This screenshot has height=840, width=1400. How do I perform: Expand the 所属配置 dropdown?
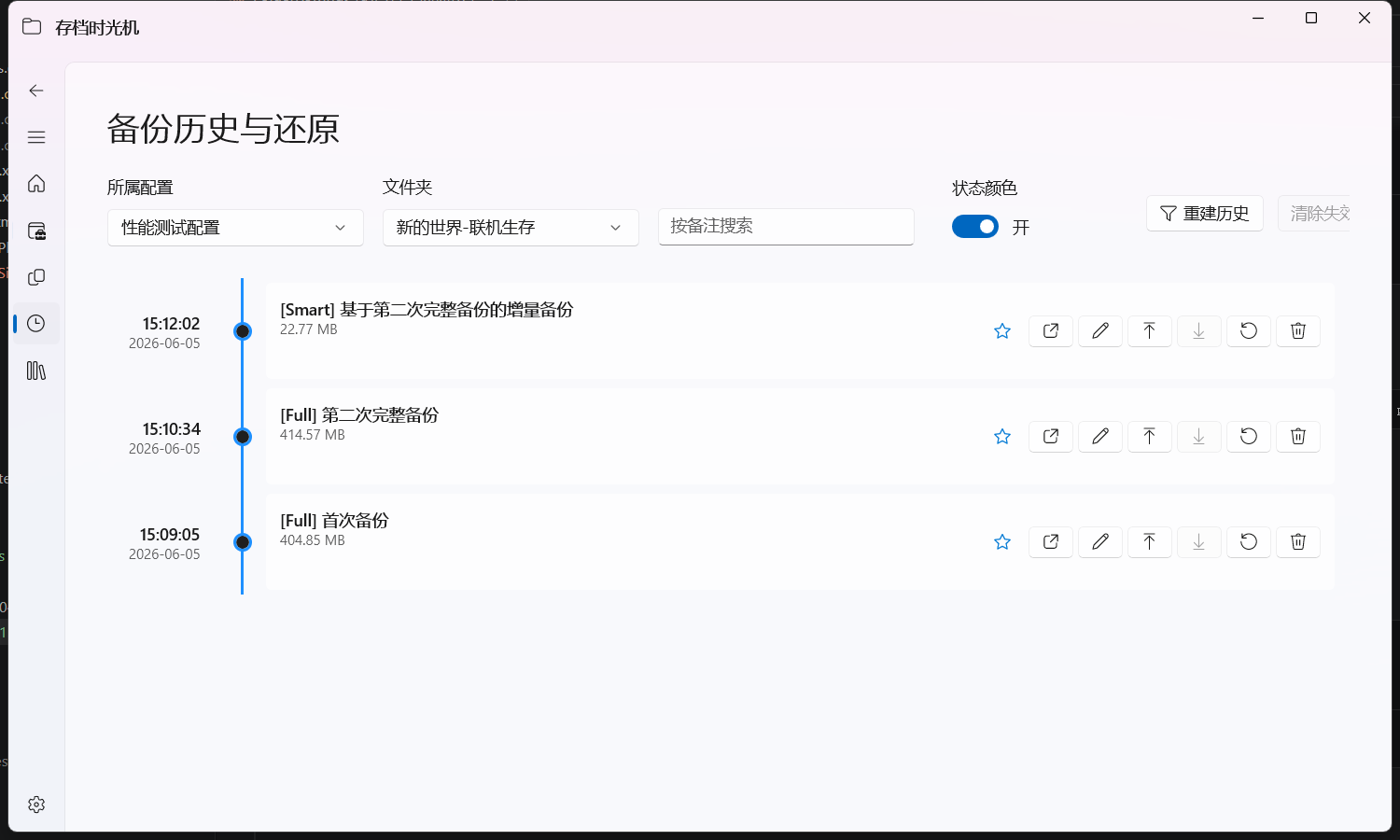coord(235,228)
